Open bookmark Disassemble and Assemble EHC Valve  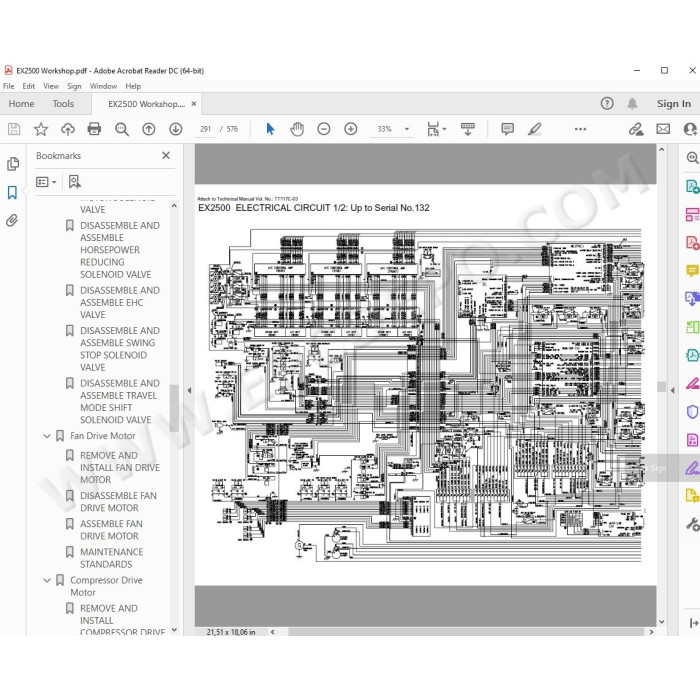tap(120, 302)
